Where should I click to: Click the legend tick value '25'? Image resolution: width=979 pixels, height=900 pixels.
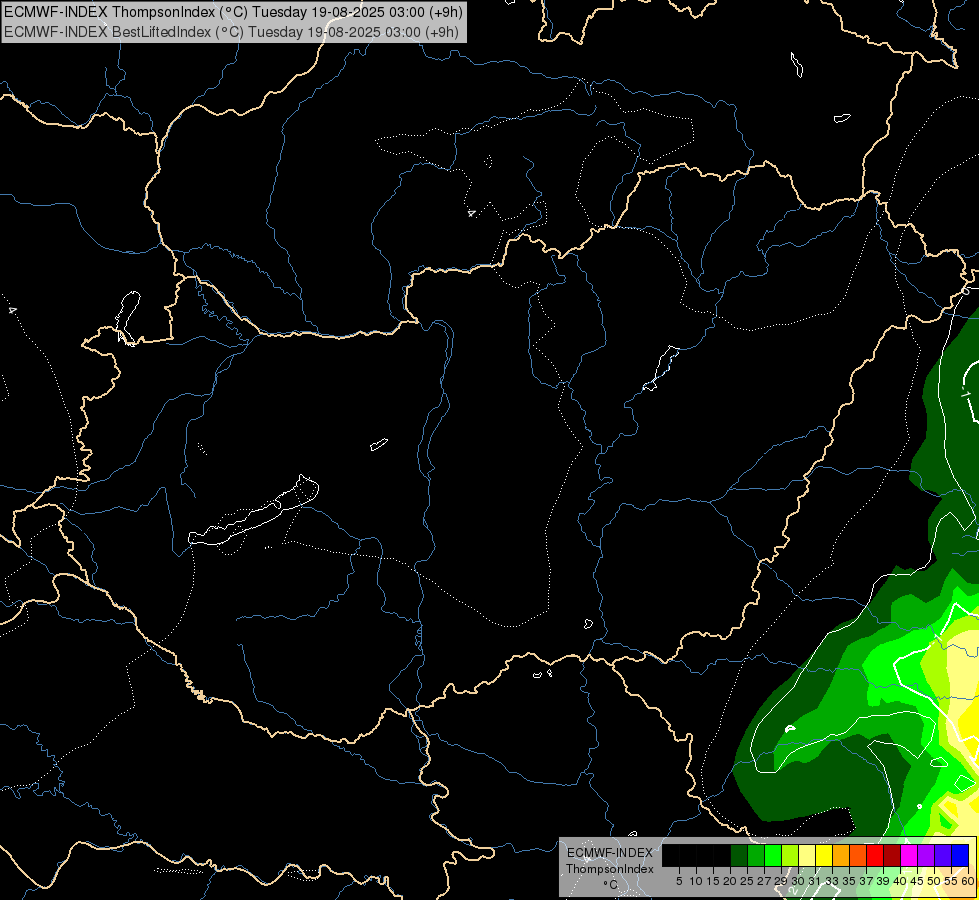(747, 881)
